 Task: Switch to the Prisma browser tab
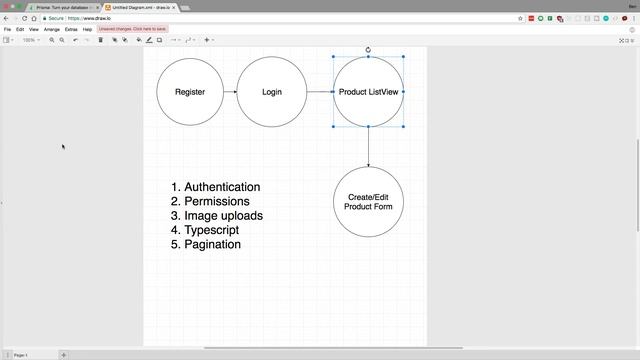click(62, 7)
